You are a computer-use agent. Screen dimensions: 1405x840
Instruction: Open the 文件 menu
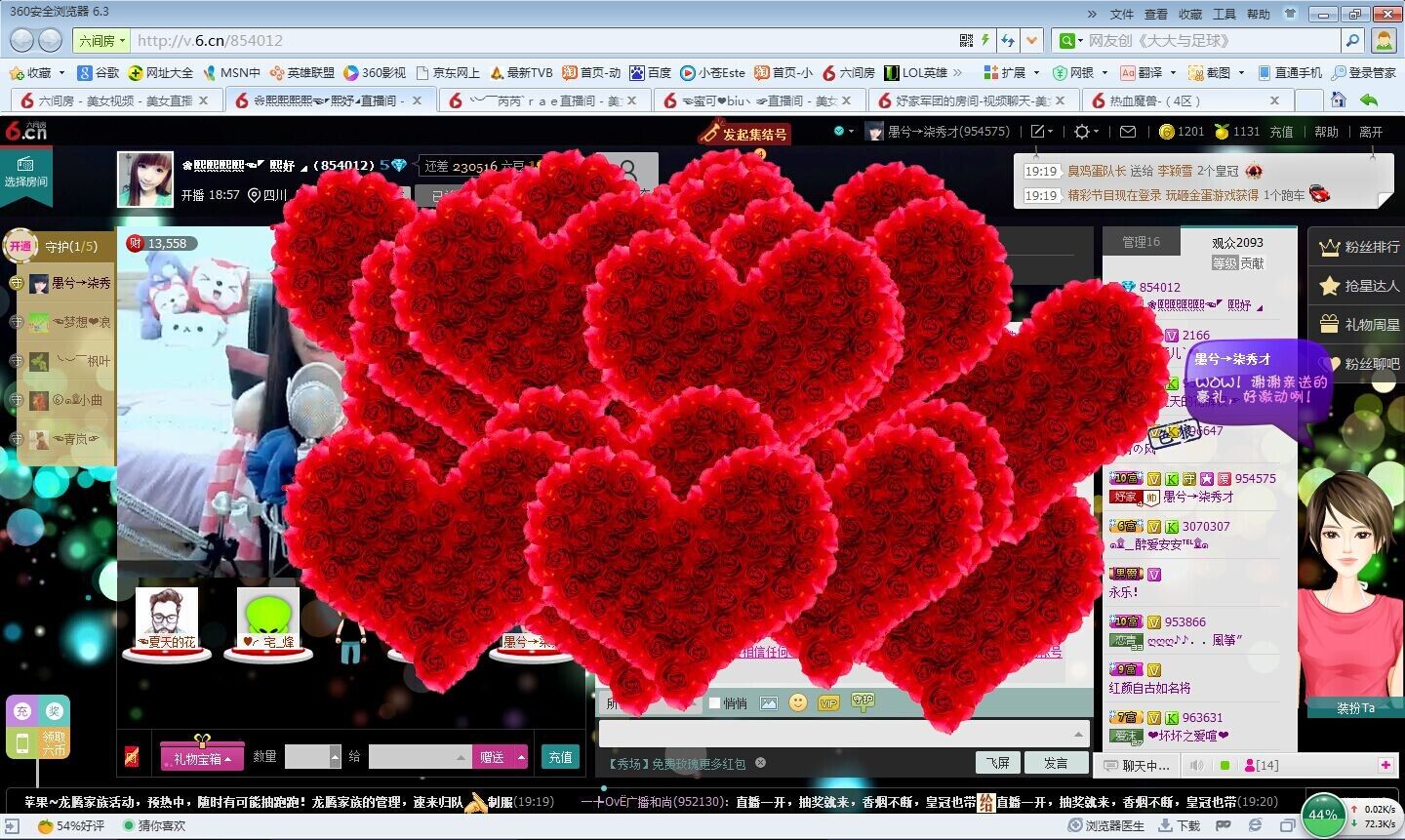pos(1122,14)
